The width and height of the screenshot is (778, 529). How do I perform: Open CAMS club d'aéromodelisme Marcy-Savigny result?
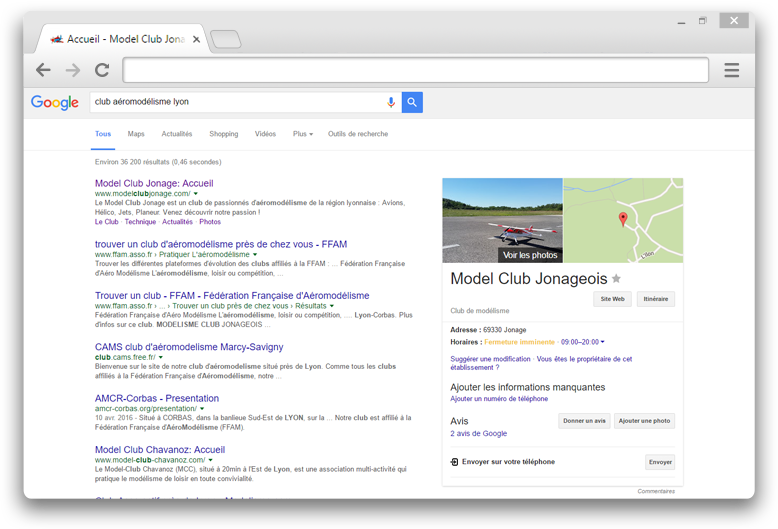[x=189, y=347]
